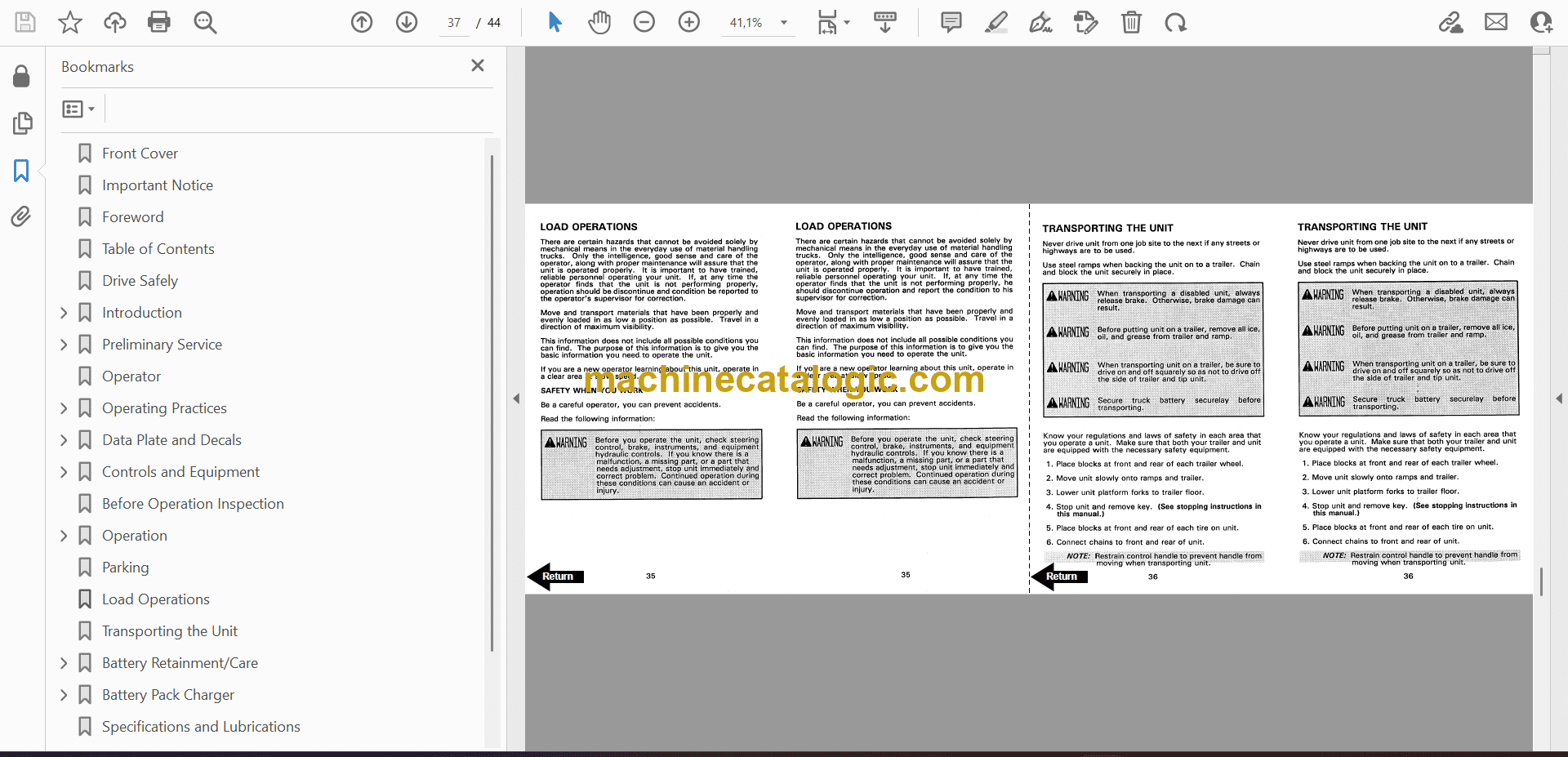Go to Table of Contents bookmark
1568x757 pixels.
(x=158, y=249)
